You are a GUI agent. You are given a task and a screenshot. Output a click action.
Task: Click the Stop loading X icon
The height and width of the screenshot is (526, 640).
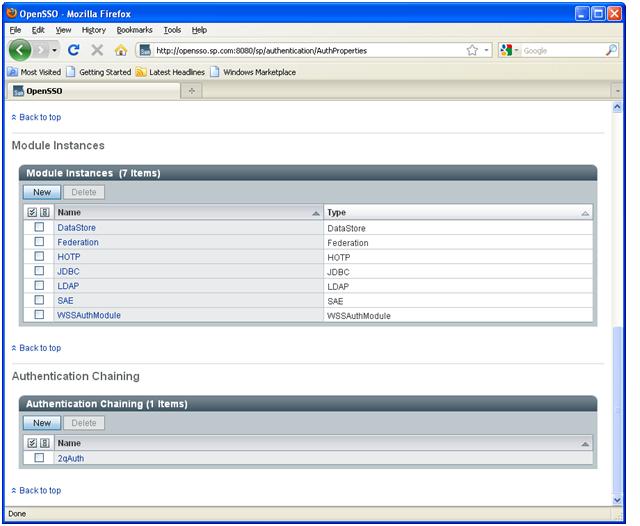97,50
